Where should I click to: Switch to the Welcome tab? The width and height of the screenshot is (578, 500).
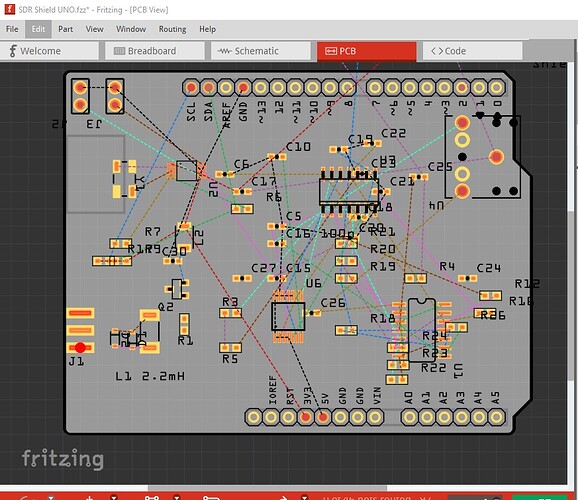coord(49,51)
